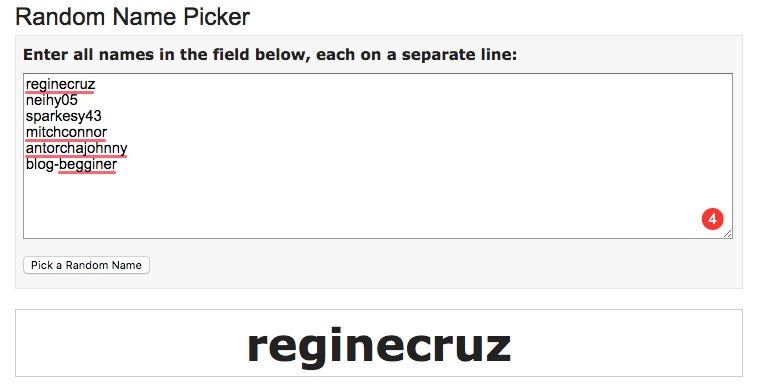Image resolution: width=757 pixels, height=387 pixels.
Task: Click the Random Name Picker page heading
Action: pos(133,16)
